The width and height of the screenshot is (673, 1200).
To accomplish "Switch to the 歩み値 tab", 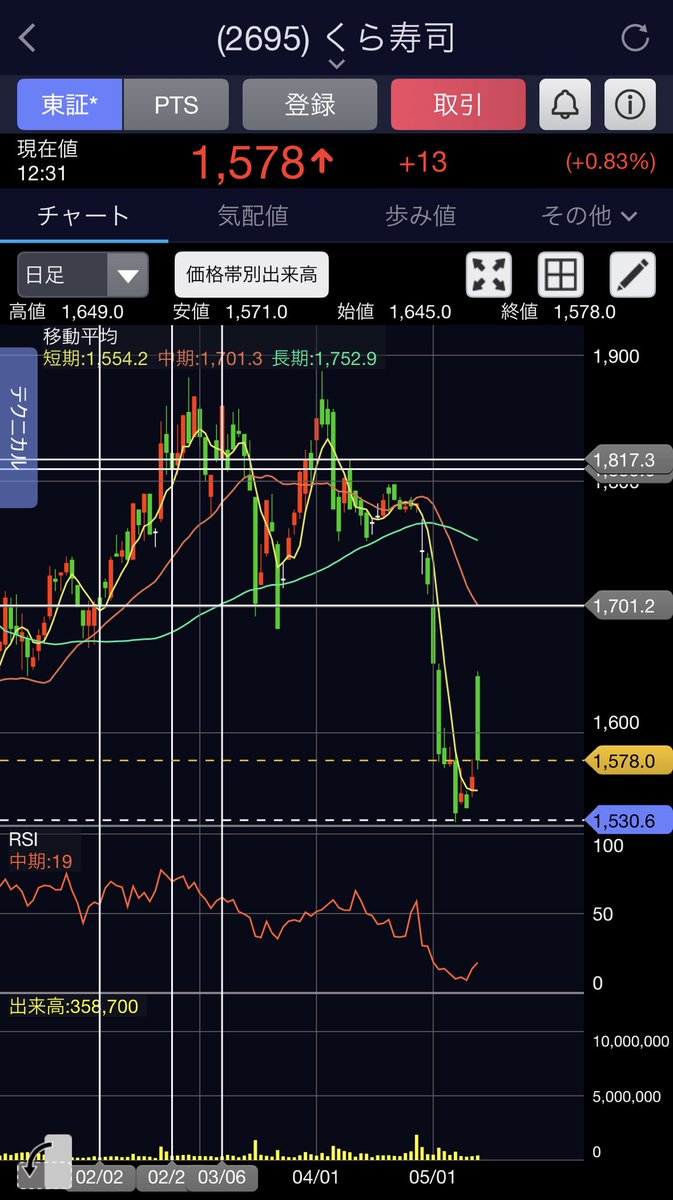I will click(x=421, y=215).
